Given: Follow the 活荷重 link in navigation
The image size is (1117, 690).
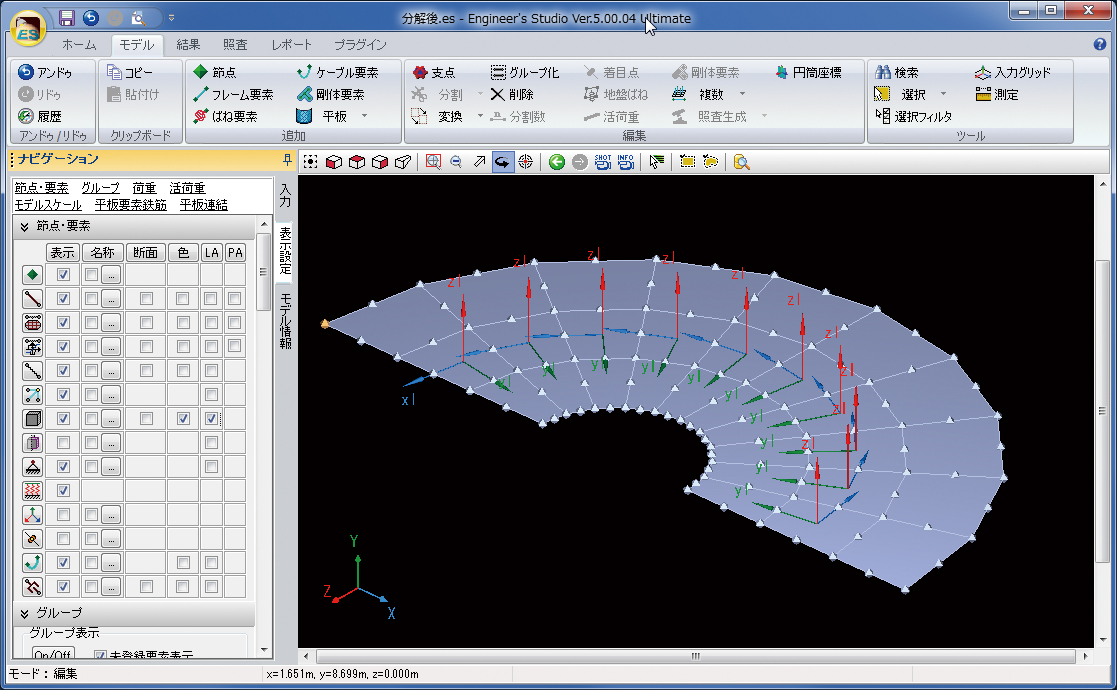Looking at the screenshot, I should pos(187,188).
